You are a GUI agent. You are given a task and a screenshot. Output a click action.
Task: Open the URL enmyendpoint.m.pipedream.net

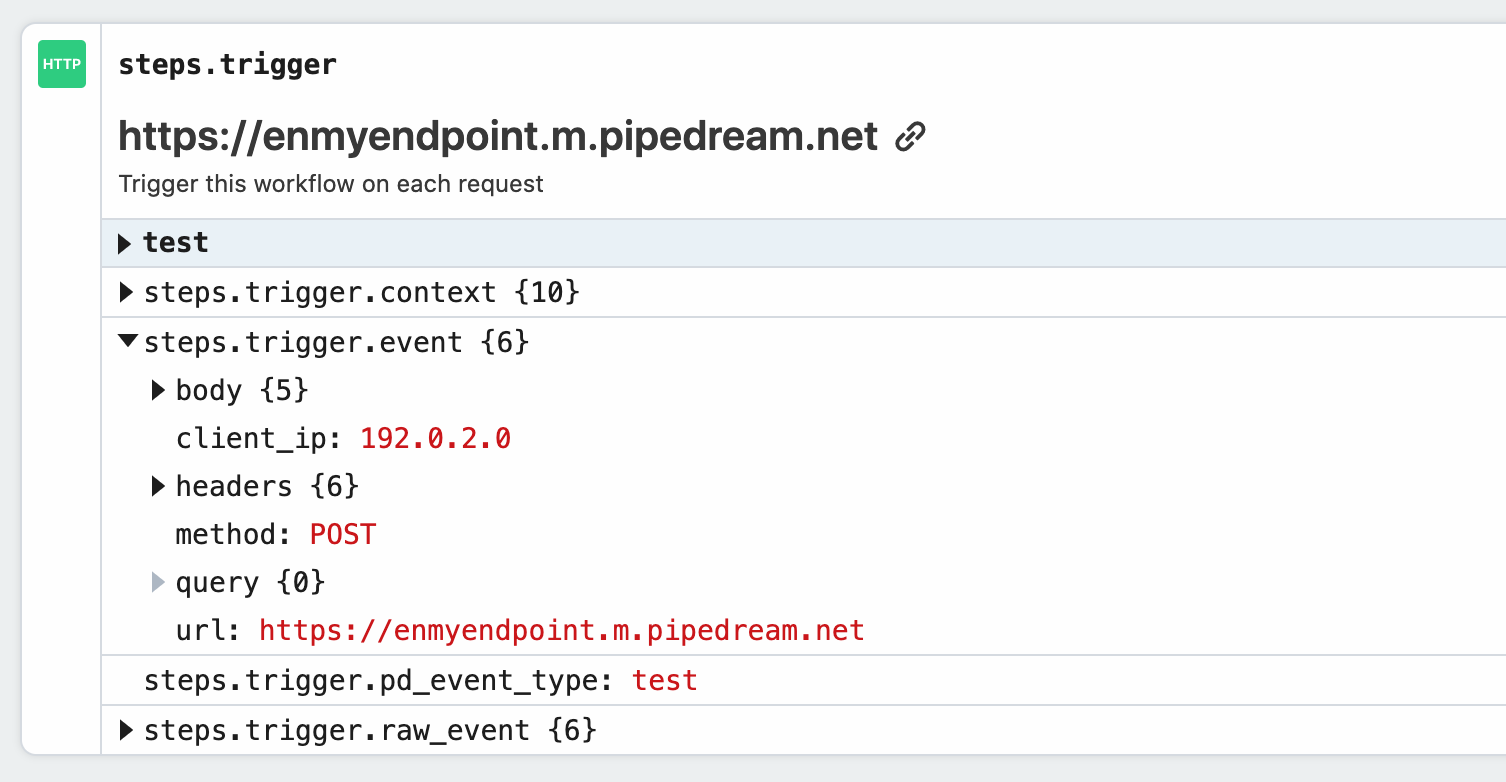[x=496, y=136]
